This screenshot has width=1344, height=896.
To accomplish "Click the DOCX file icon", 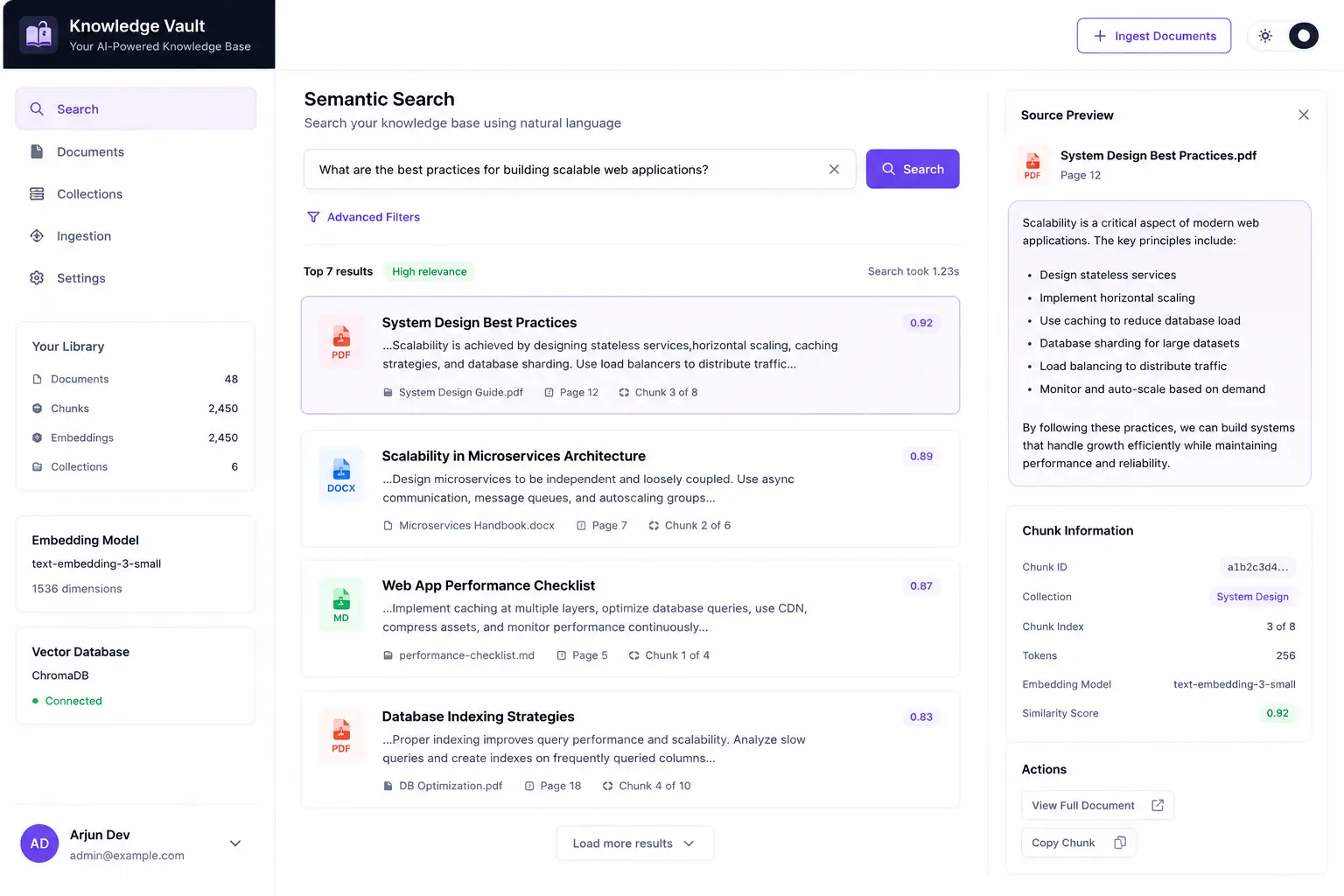I will (x=341, y=475).
